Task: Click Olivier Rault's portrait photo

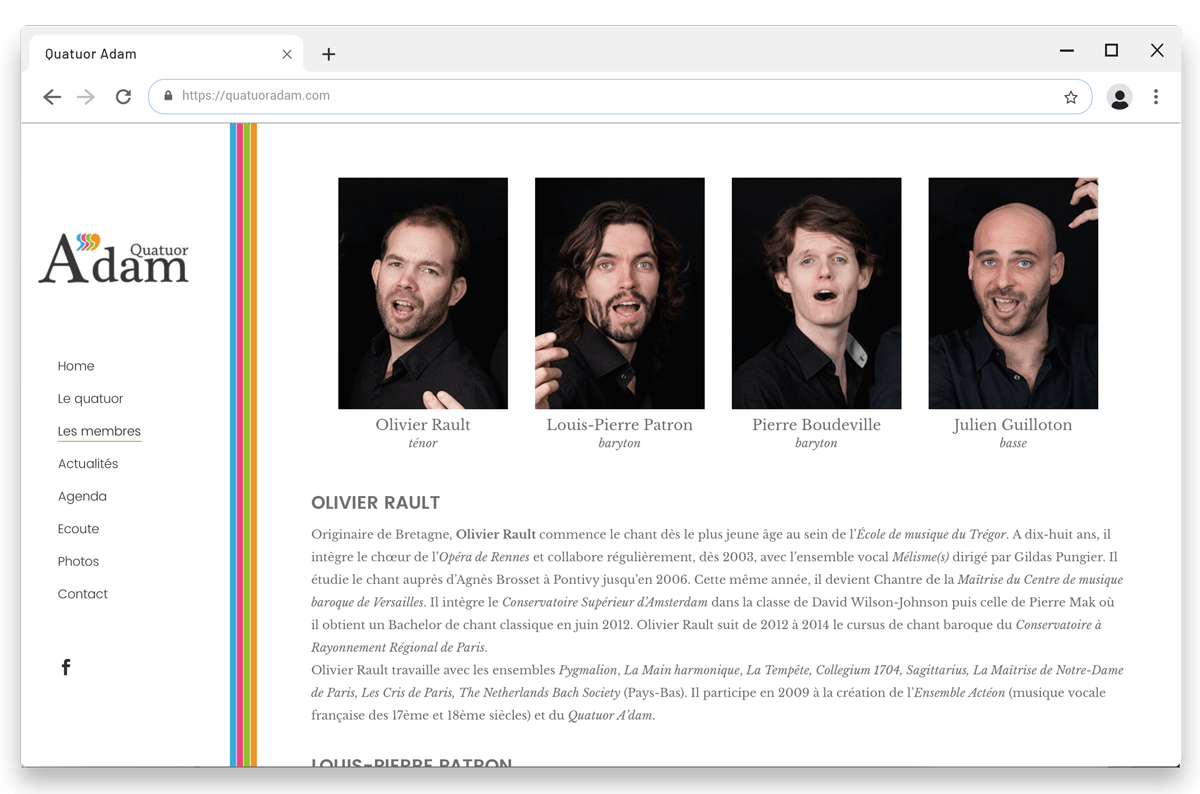Action: click(x=423, y=293)
